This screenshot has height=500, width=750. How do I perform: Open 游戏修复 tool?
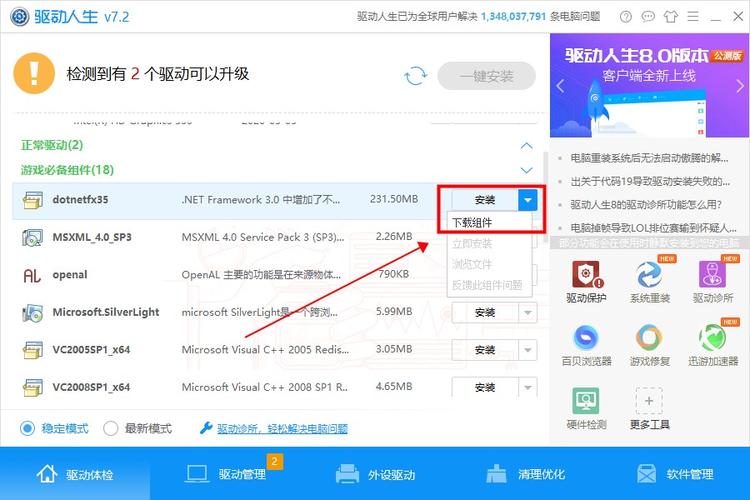pyautogui.click(x=650, y=345)
